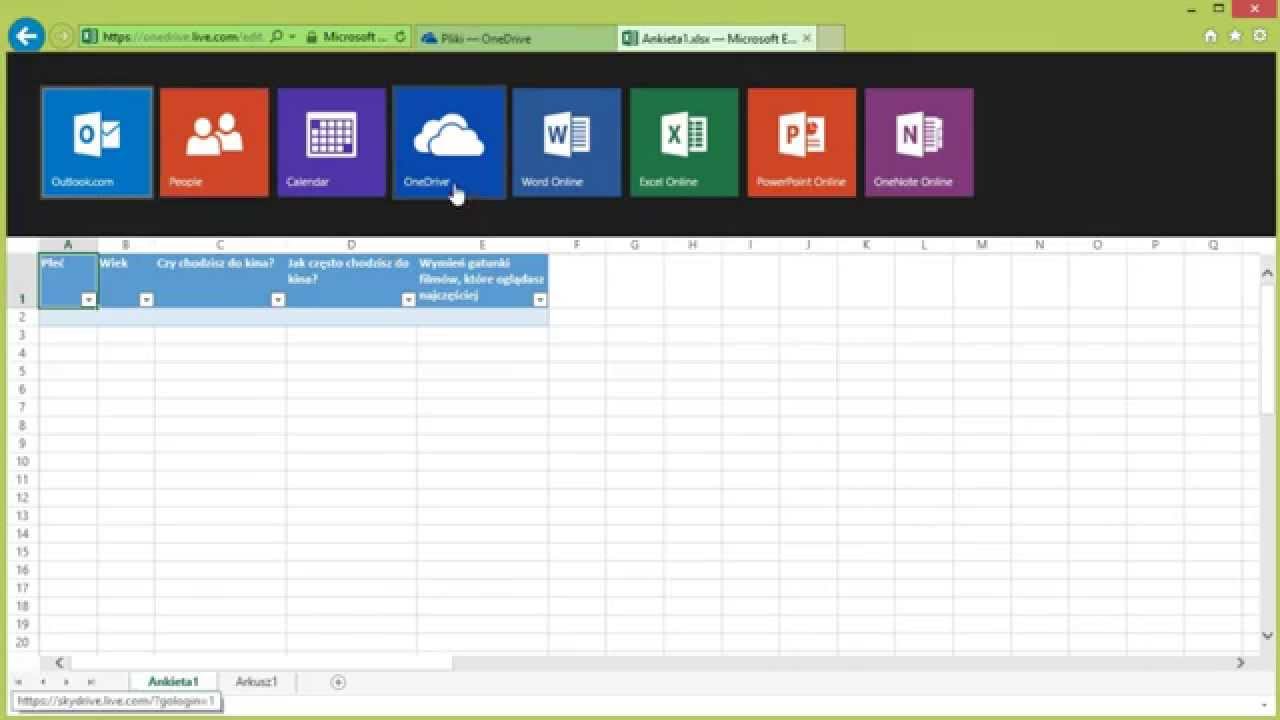Select the 'Wiek' header cell
This screenshot has height=720, width=1280.
click(x=126, y=281)
